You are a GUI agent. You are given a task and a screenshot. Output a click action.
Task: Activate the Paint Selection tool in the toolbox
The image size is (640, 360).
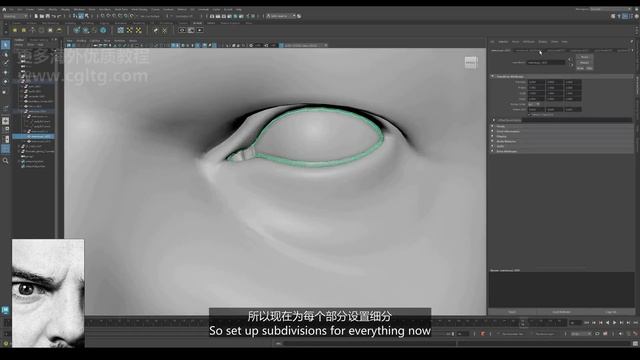[x=5, y=63]
